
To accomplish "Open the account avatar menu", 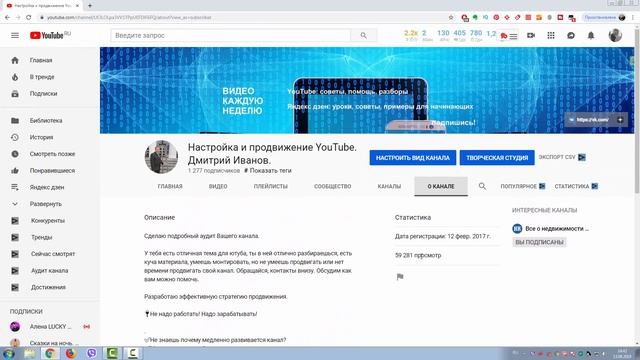I will point(615,36).
